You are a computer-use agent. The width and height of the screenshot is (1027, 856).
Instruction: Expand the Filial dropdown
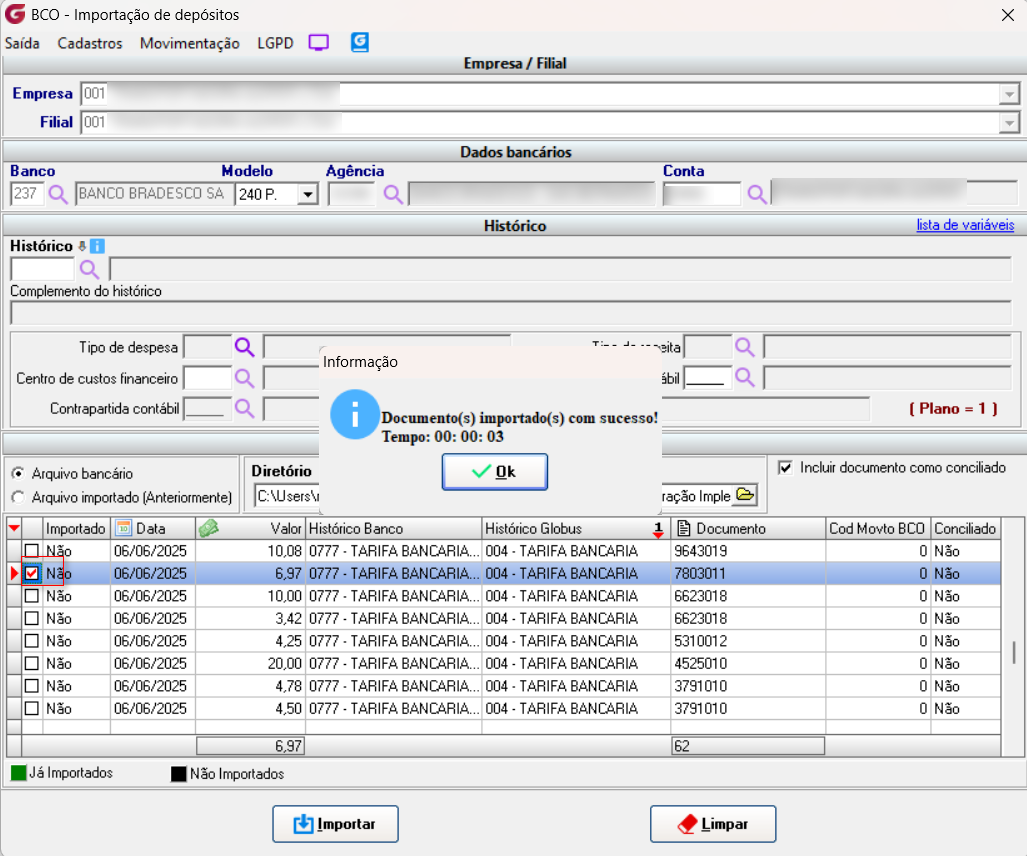pos(1009,122)
